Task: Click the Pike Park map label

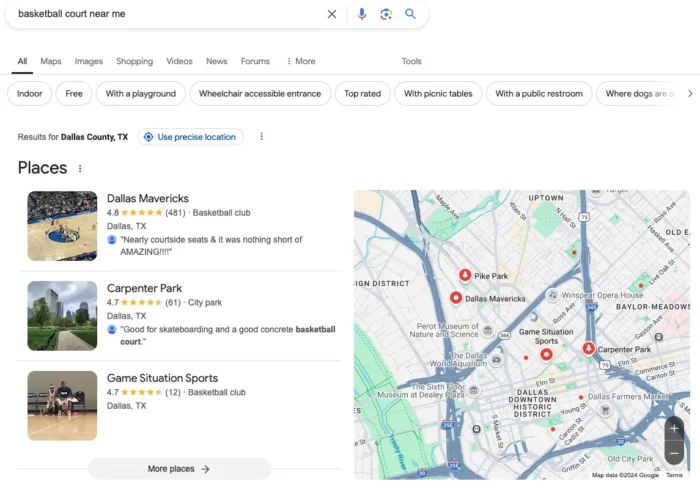Action: coord(491,276)
